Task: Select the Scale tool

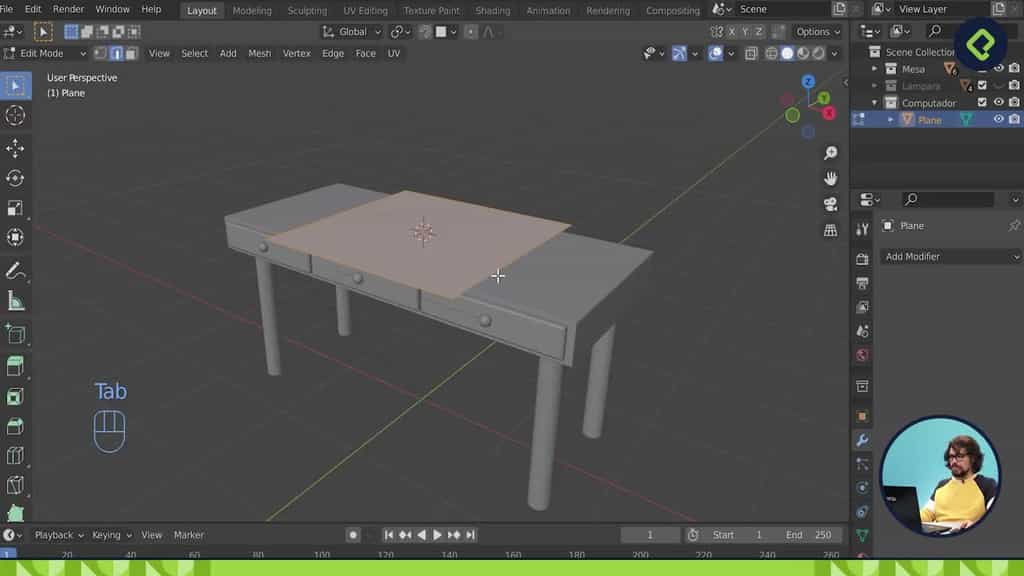Action: click(x=14, y=207)
